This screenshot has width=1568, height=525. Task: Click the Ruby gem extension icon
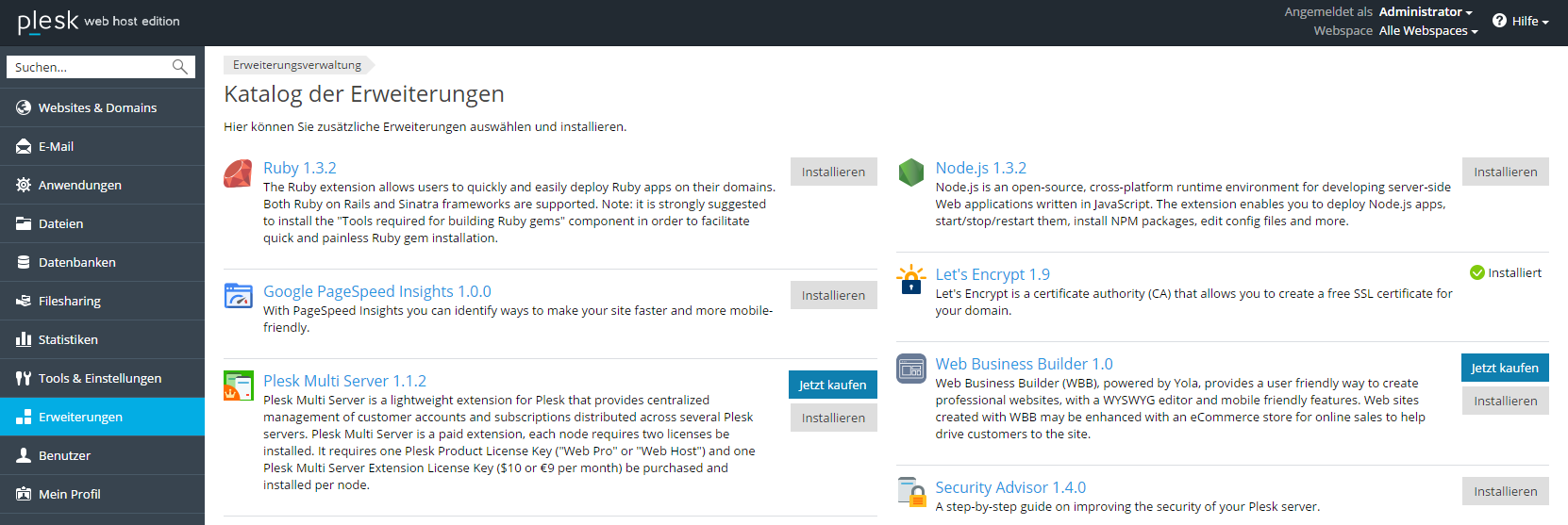click(238, 173)
